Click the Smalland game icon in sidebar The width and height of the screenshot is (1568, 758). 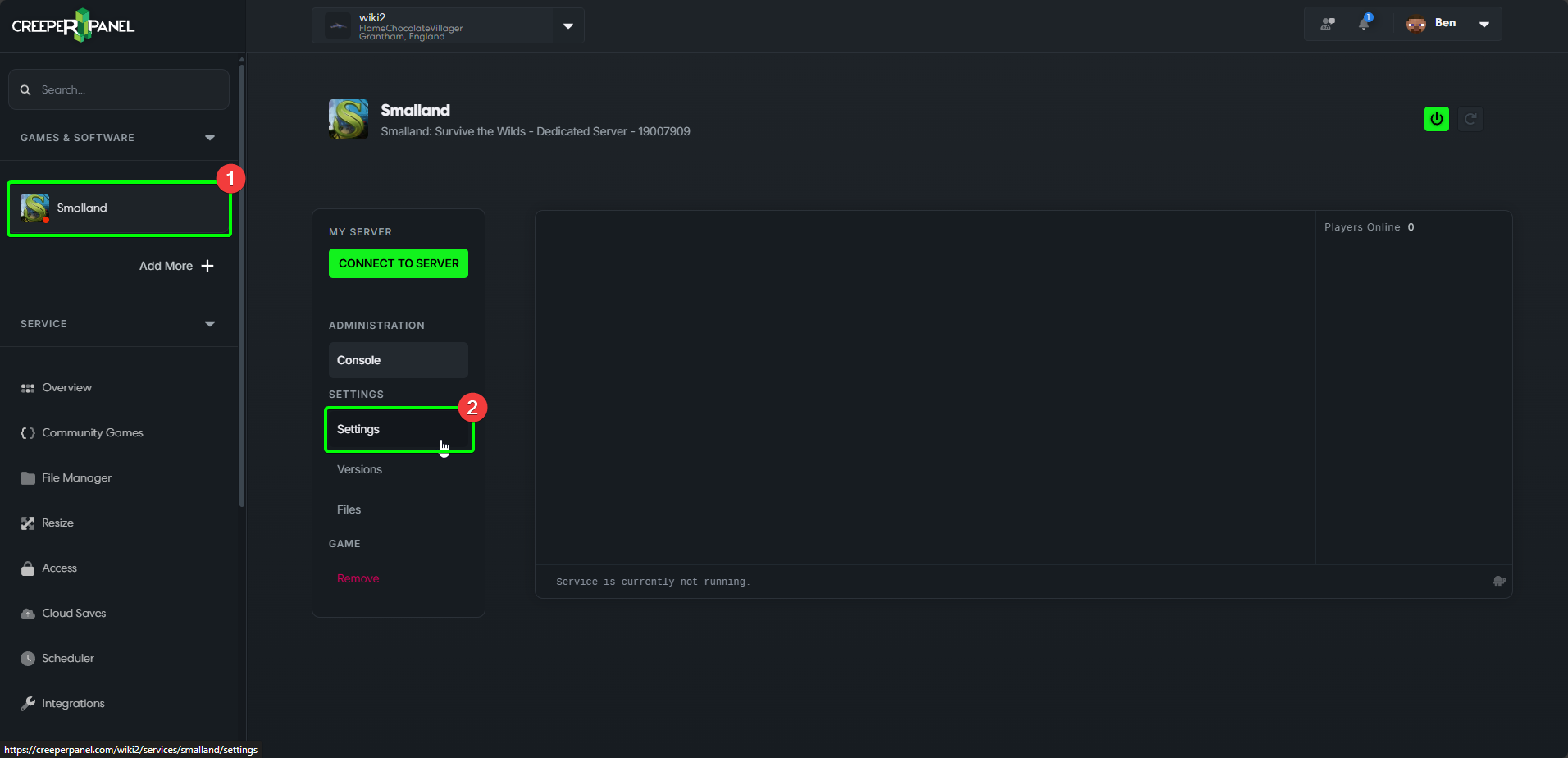[34, 208]
